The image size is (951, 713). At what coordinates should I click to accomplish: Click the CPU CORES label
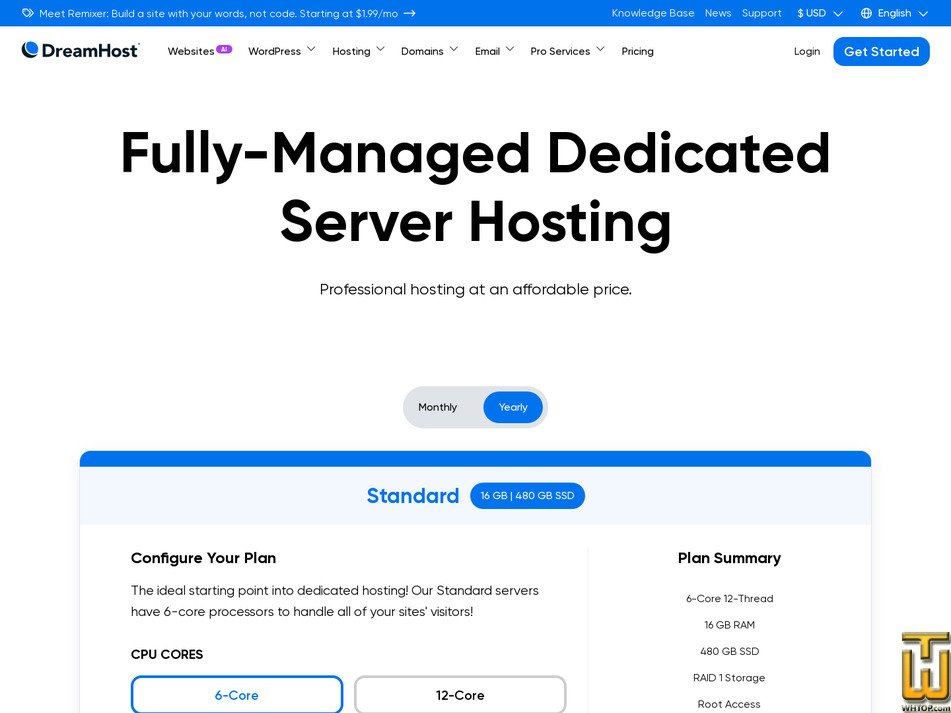click(167, 654)
